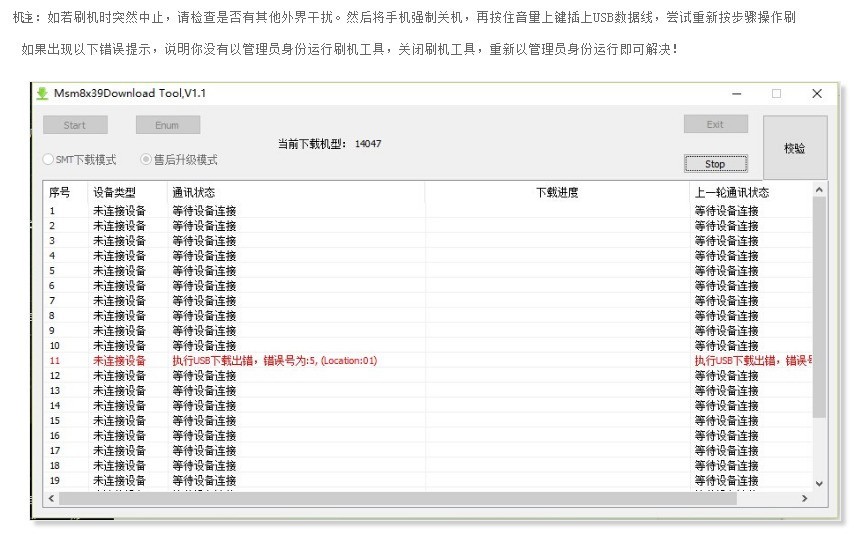Screen dimensions: 861x544
Task: Click vertical scrollbar down arrow
Action: coord(819,484)
